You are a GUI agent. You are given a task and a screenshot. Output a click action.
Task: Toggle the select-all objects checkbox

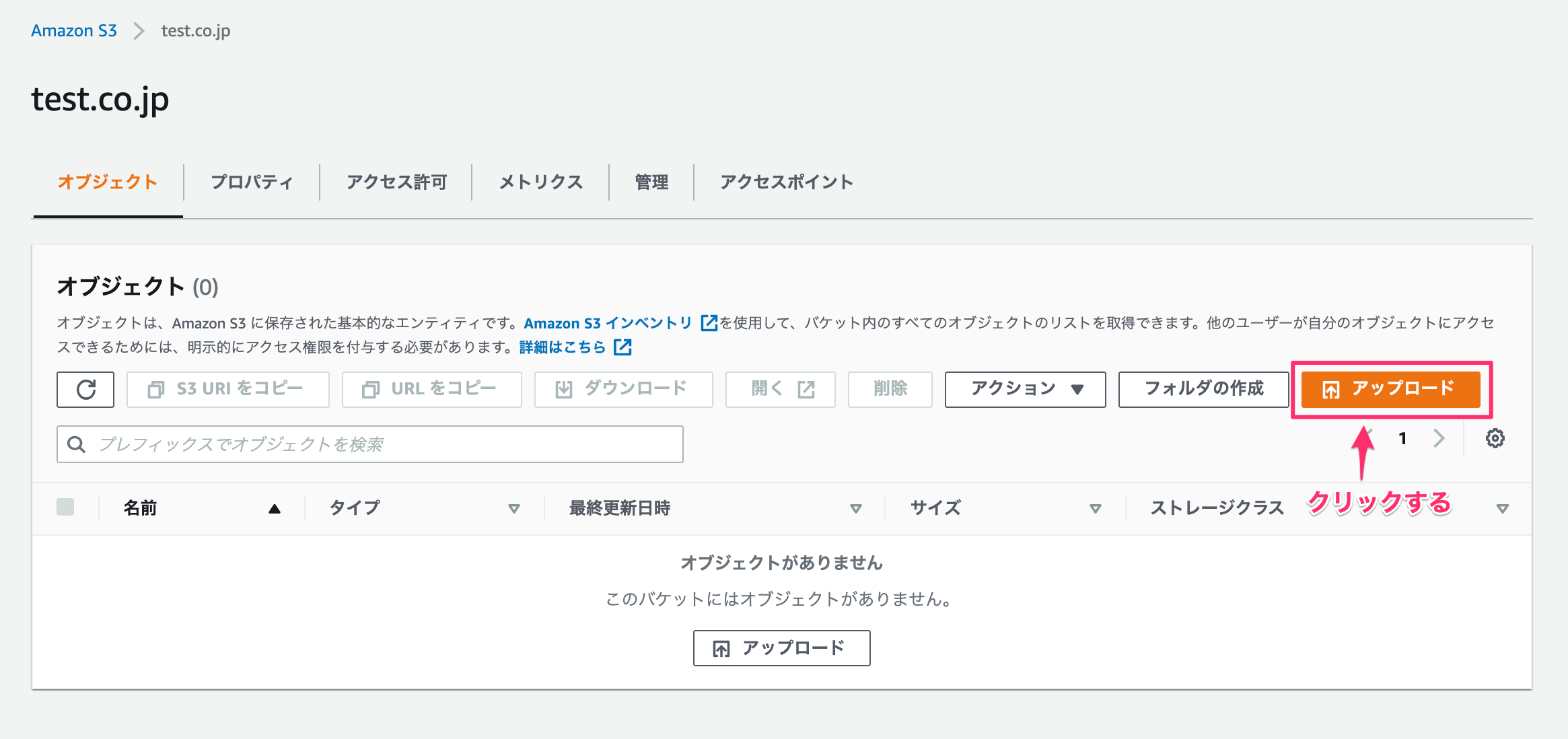coord(65,507)
